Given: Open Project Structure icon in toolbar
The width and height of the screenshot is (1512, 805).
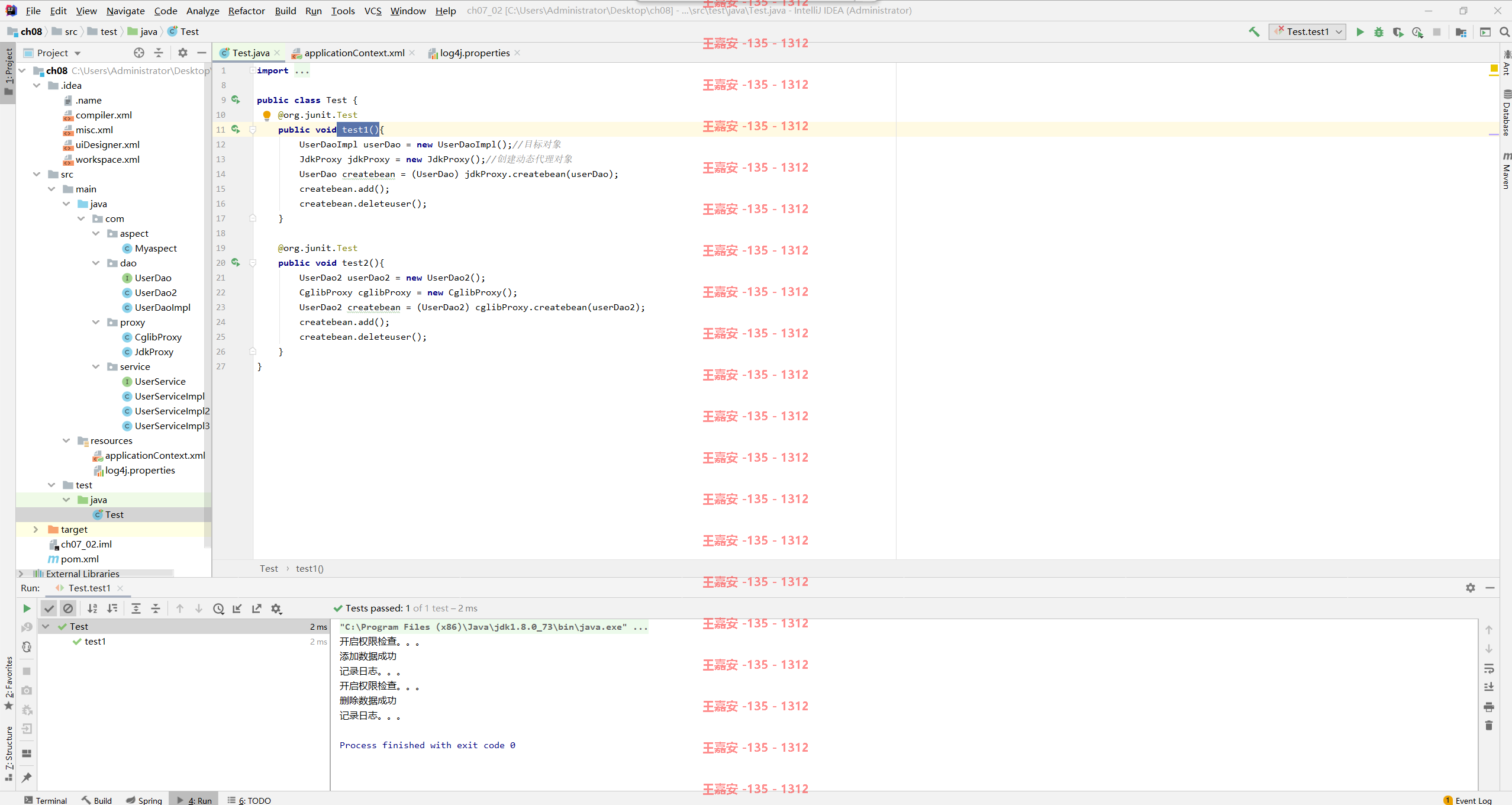Looking at the screenshot, I should (x=1461, y=32).
